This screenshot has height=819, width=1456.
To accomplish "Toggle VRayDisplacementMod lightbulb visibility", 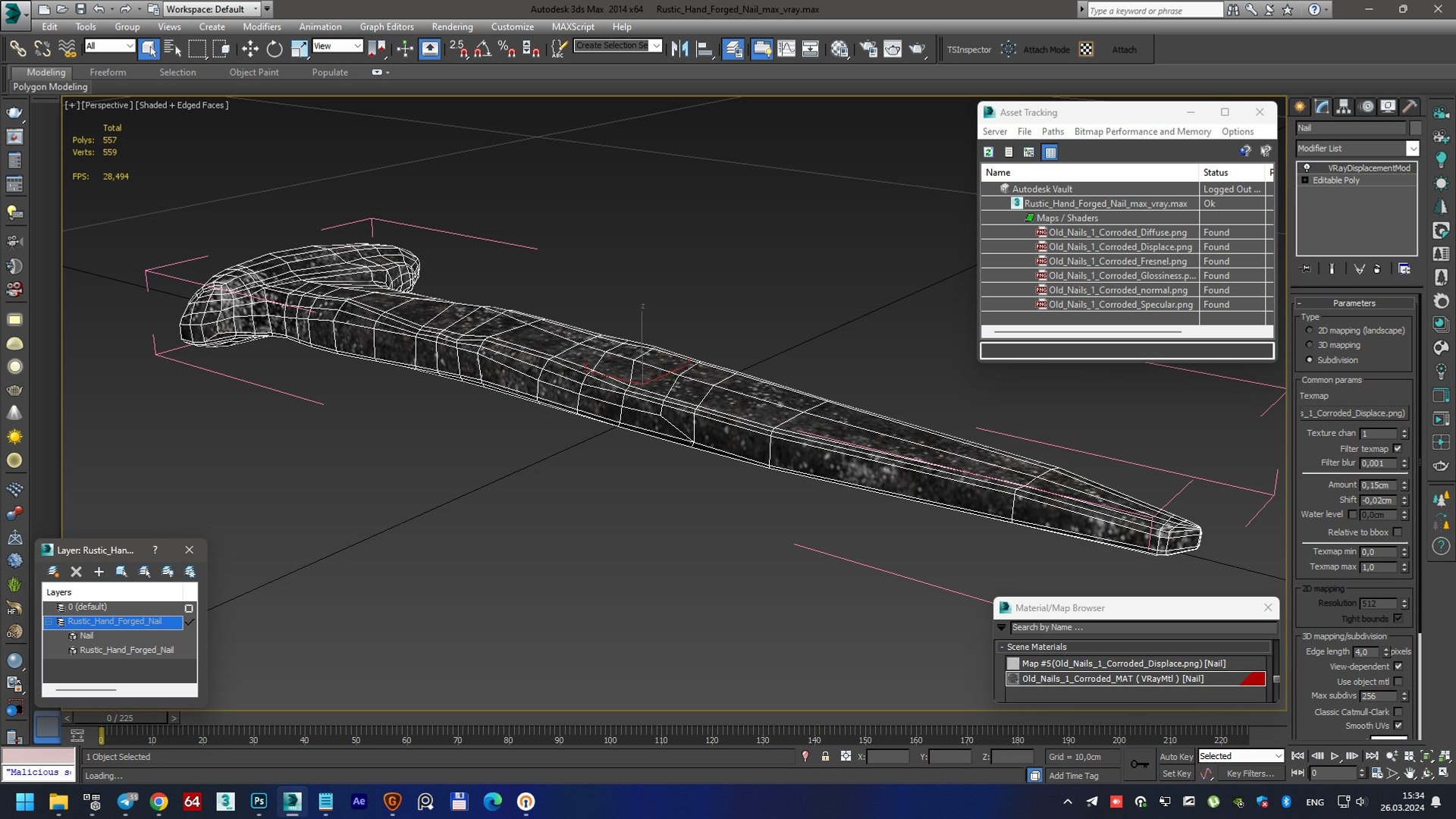I will tap(1307, 168).
